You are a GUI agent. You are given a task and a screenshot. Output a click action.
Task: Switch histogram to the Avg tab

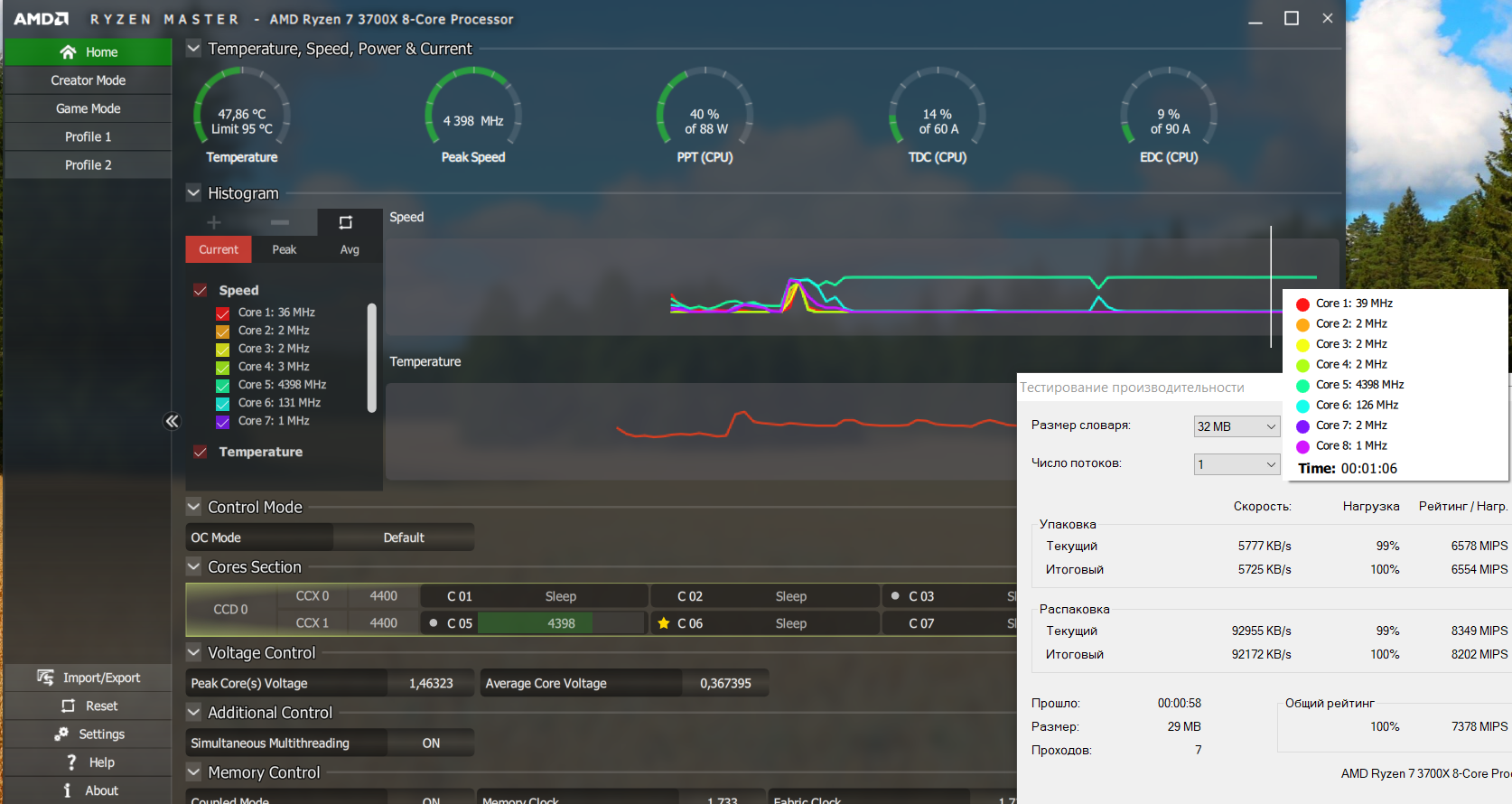click(350, 249)
